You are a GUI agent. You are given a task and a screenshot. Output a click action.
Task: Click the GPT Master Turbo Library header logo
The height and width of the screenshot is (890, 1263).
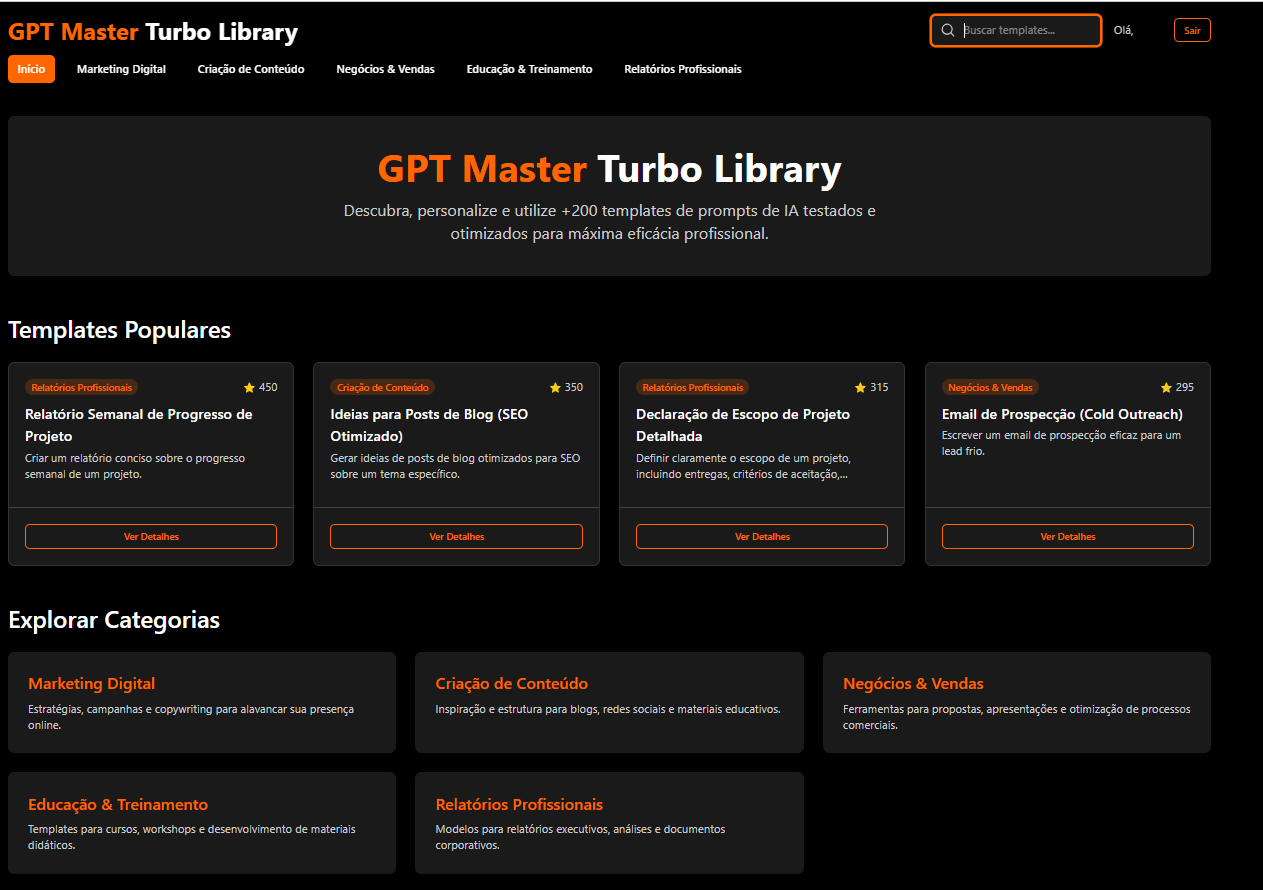[153, 32]
